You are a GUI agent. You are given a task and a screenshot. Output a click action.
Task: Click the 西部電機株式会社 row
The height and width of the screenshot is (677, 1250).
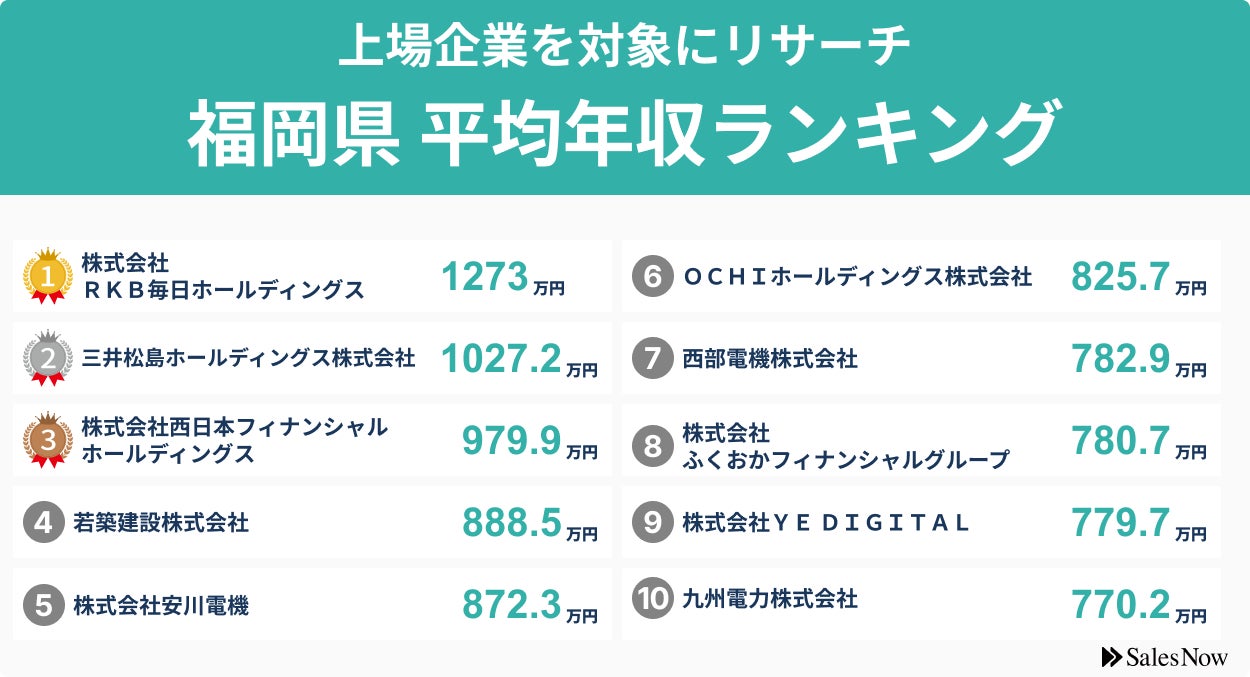click(770, 359)
